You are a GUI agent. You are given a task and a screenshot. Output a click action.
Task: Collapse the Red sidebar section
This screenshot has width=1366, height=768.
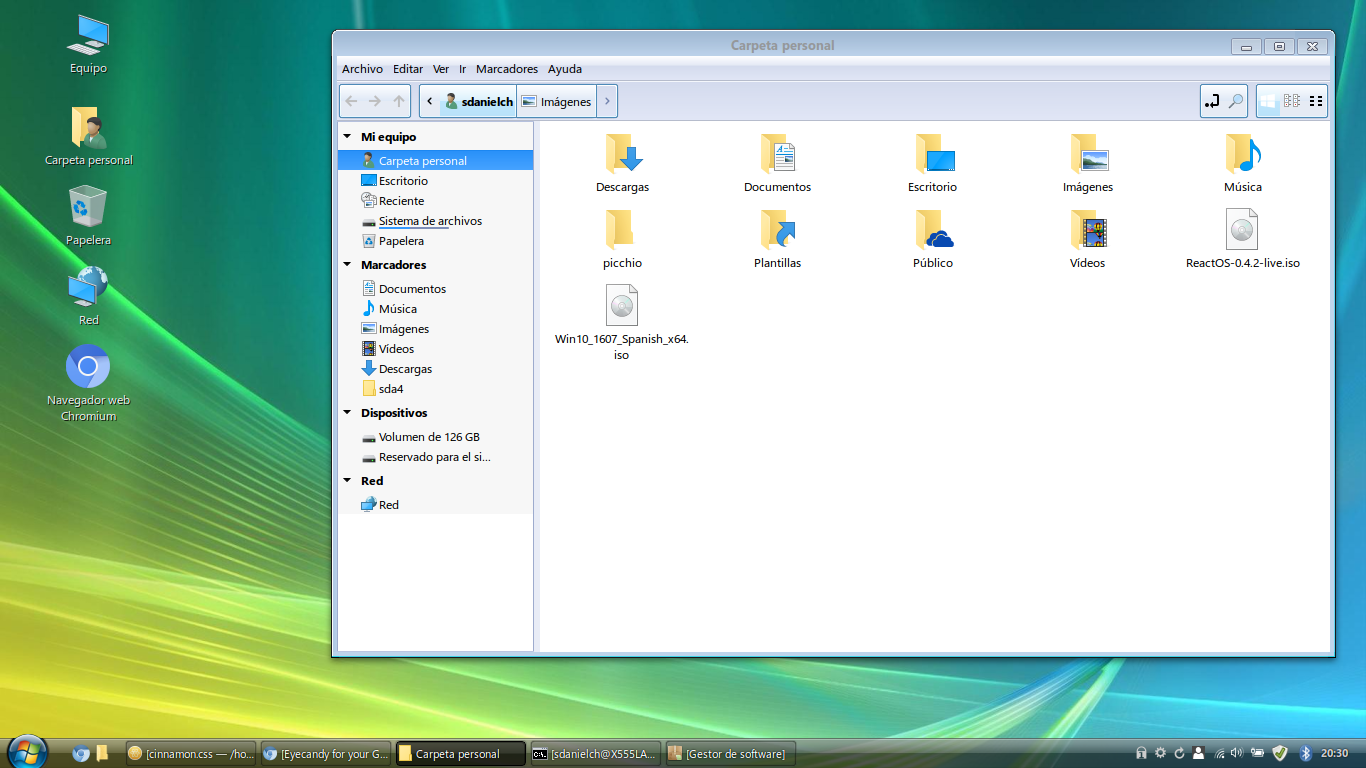click(x=347, y=481)
